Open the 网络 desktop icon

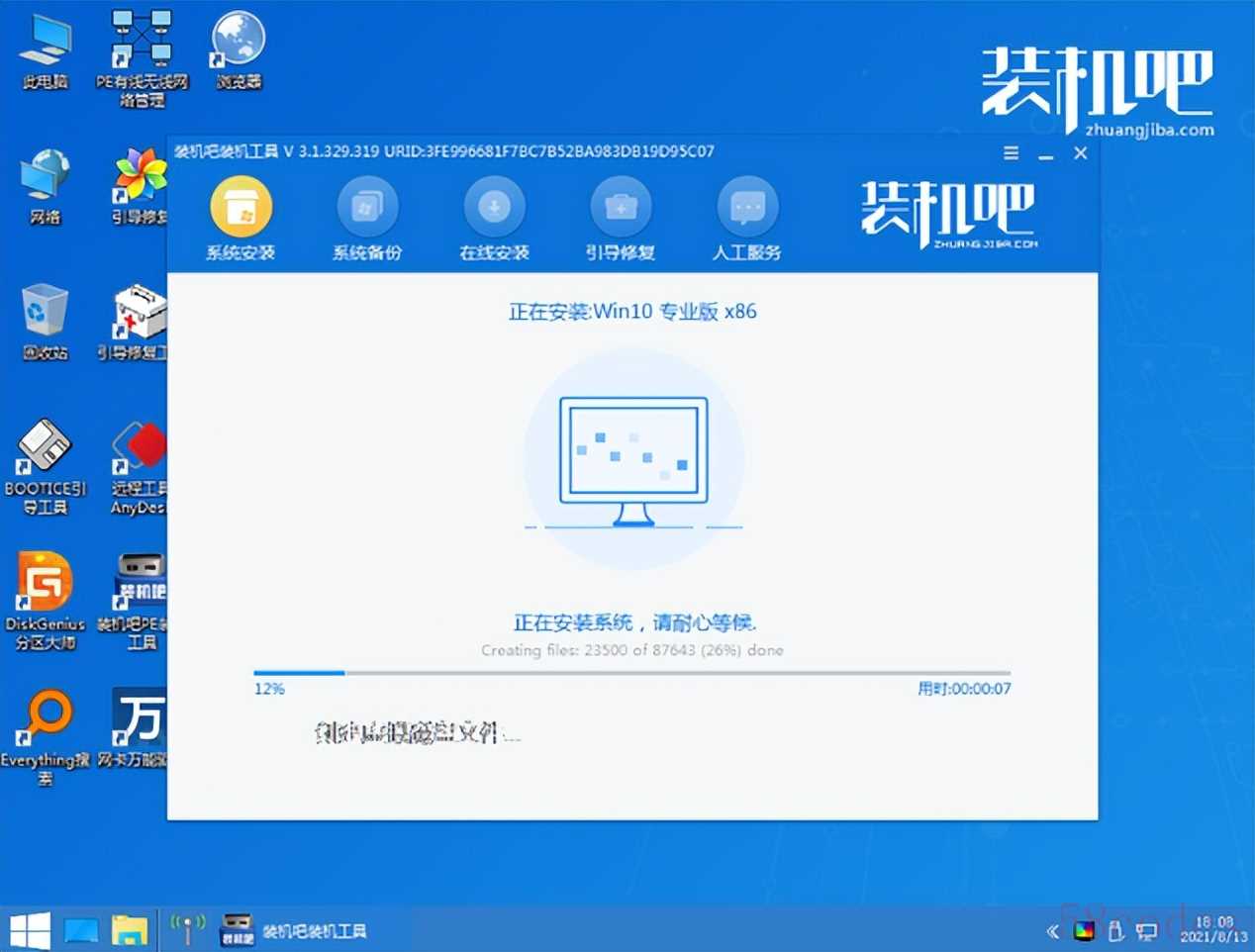[45, 187]
